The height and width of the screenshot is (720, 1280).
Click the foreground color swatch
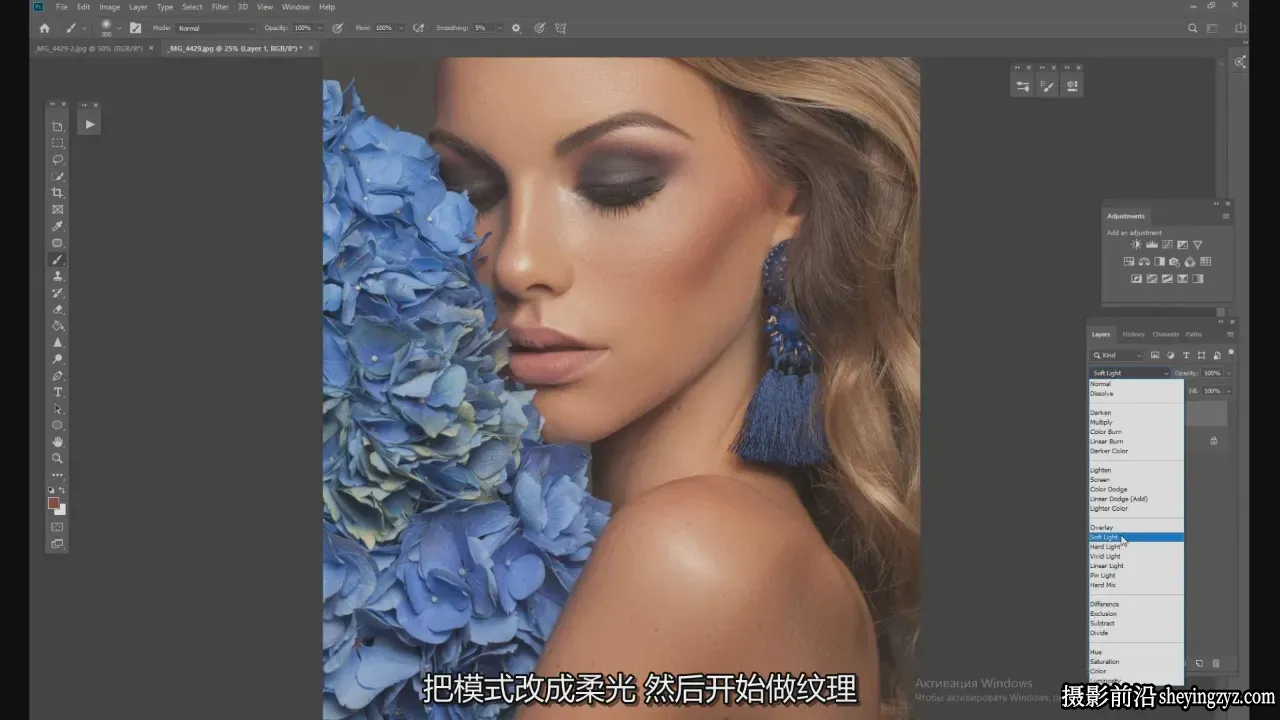click(x=54, y=503)
